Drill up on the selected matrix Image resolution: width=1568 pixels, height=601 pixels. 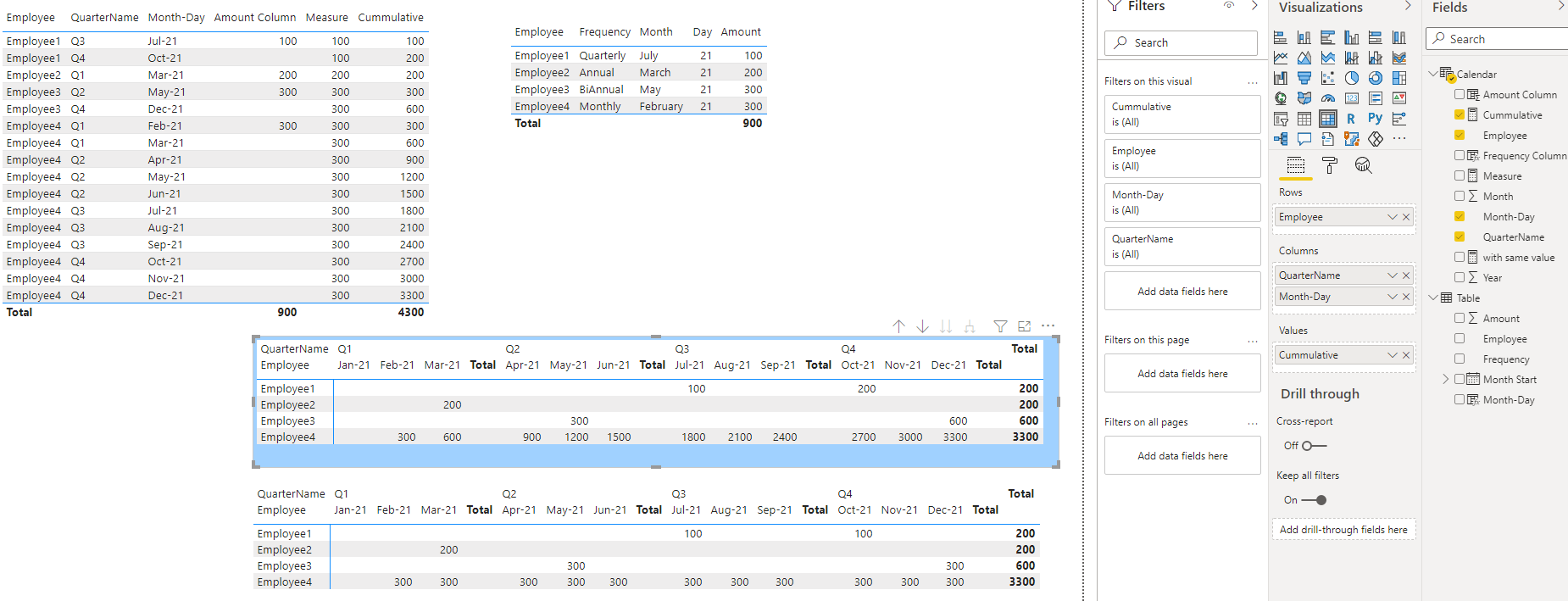pos(898,326)
